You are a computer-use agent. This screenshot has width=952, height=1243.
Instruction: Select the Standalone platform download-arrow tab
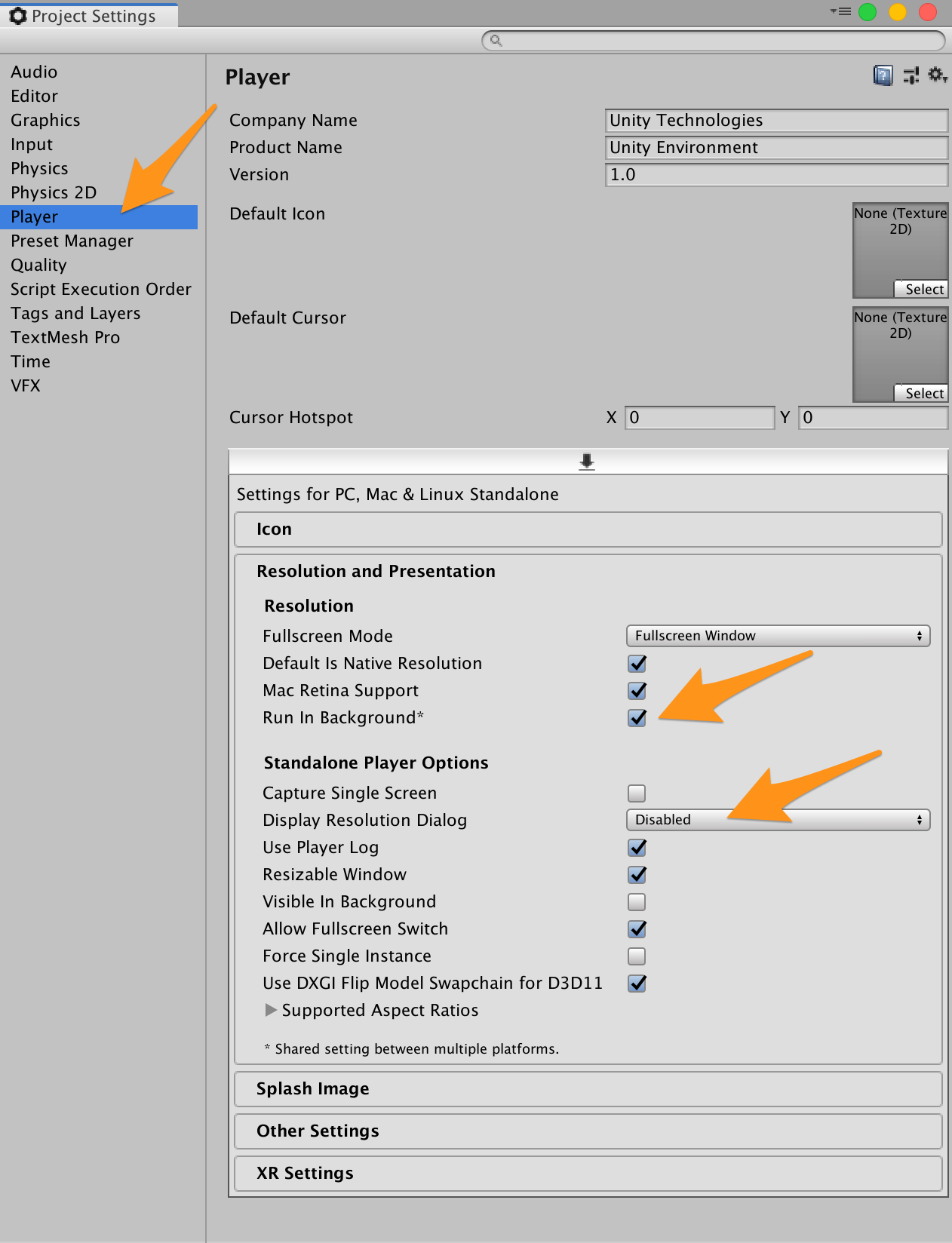[587, 462]
